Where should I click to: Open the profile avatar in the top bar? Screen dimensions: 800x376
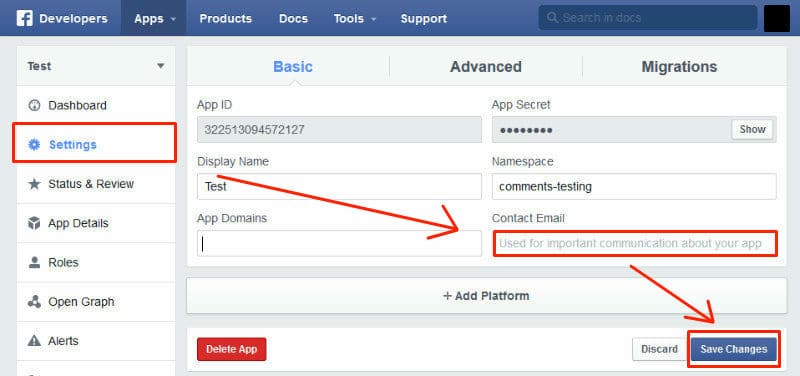(777, 18)
